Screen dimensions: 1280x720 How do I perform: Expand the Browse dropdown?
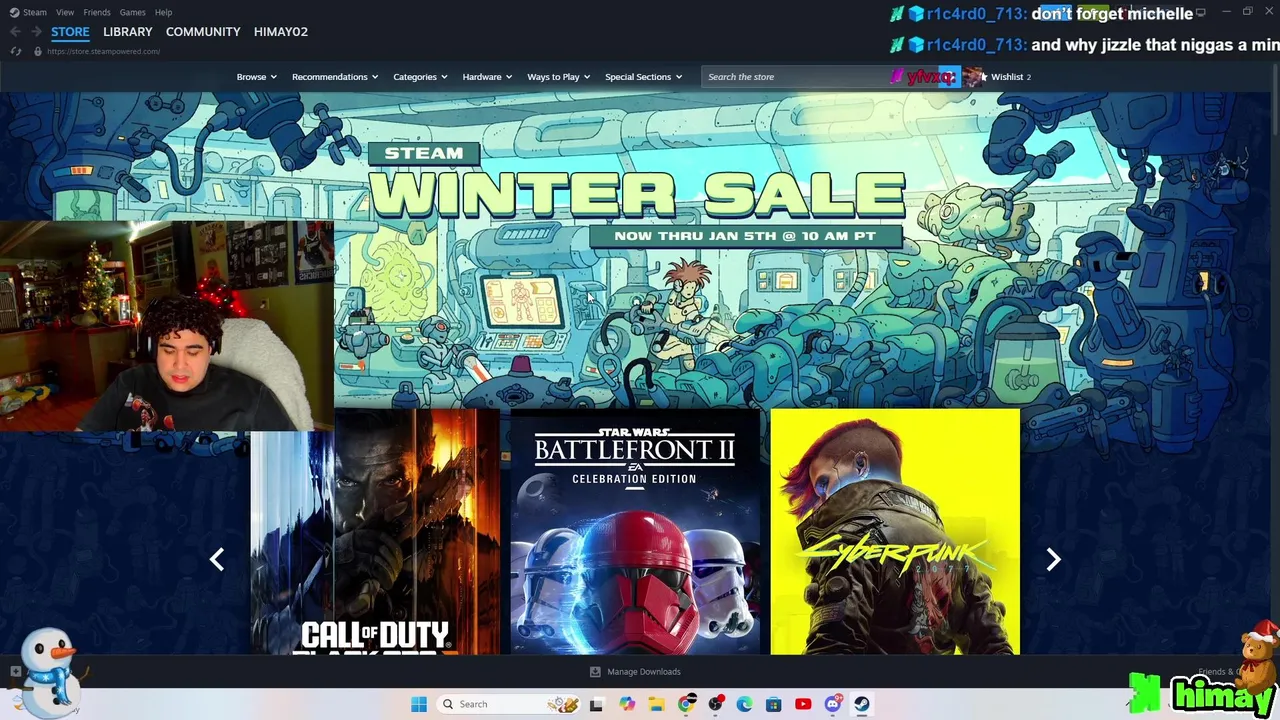pos(257,77)
